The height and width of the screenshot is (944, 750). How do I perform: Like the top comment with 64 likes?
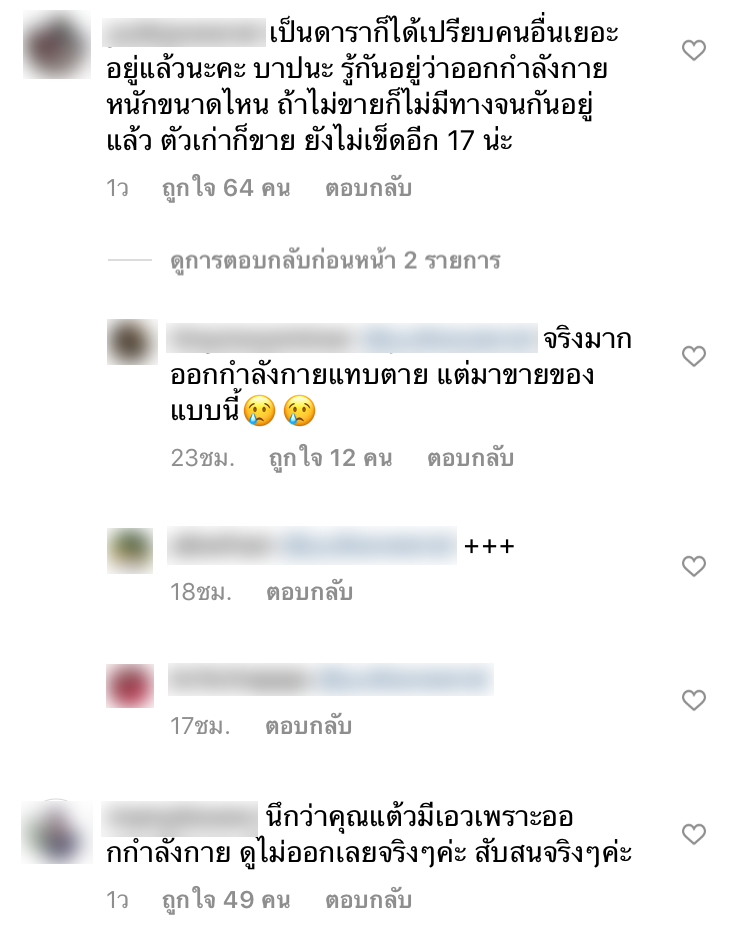693,50
